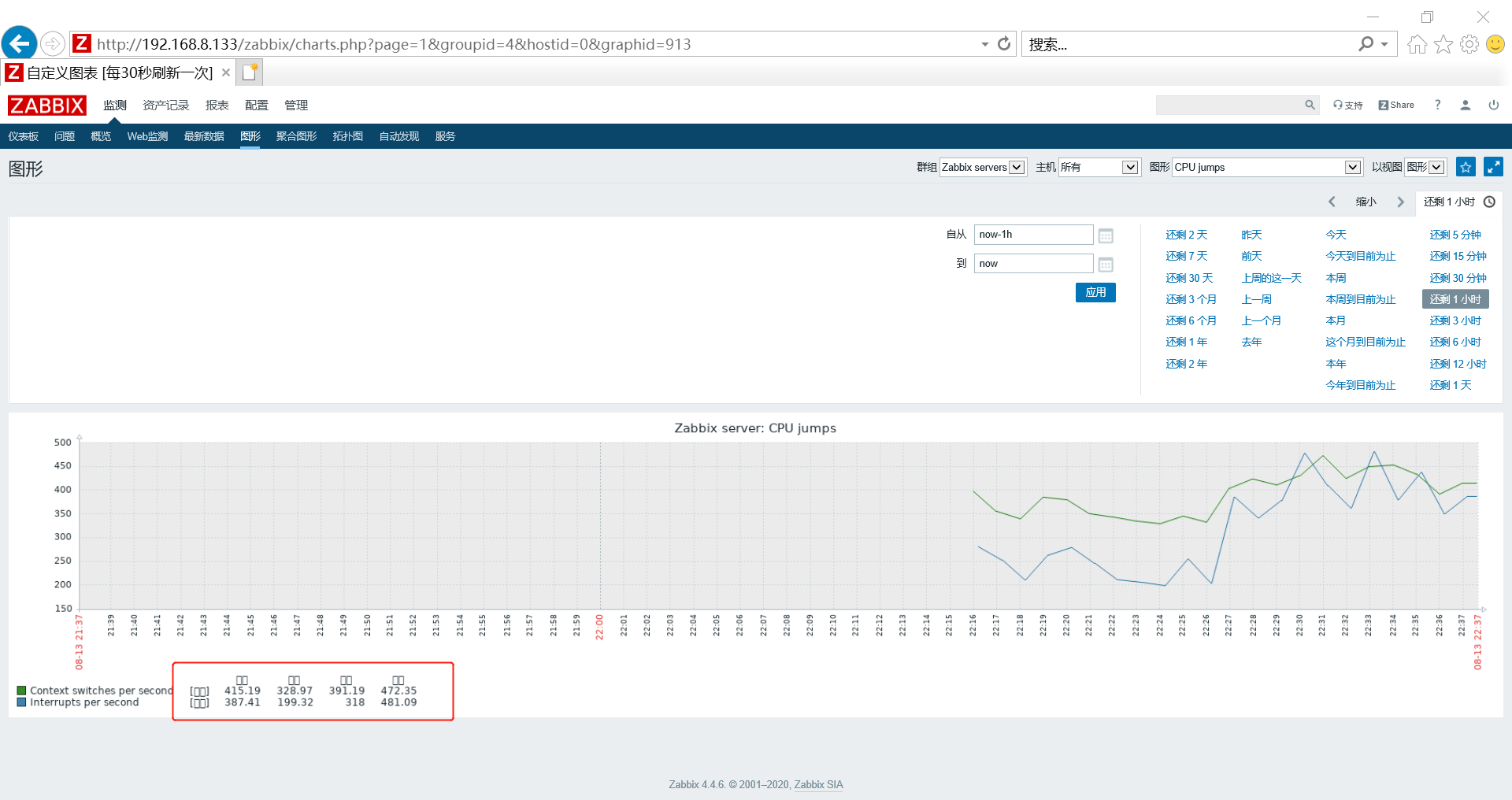Open the user profile icon
Screen dimensions: 1512x800
point(1466,105)
